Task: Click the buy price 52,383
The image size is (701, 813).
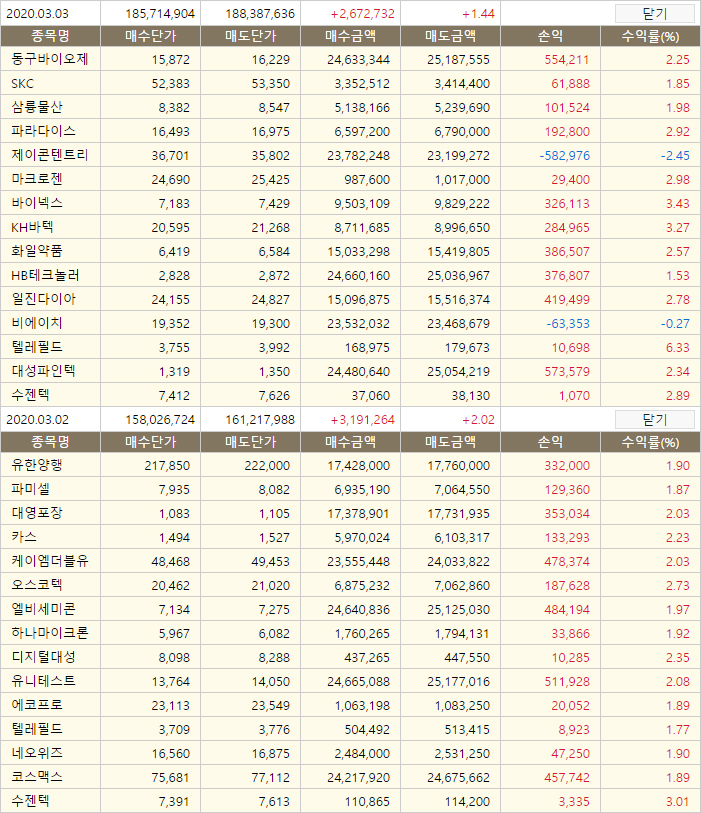Action: [171, 83]
